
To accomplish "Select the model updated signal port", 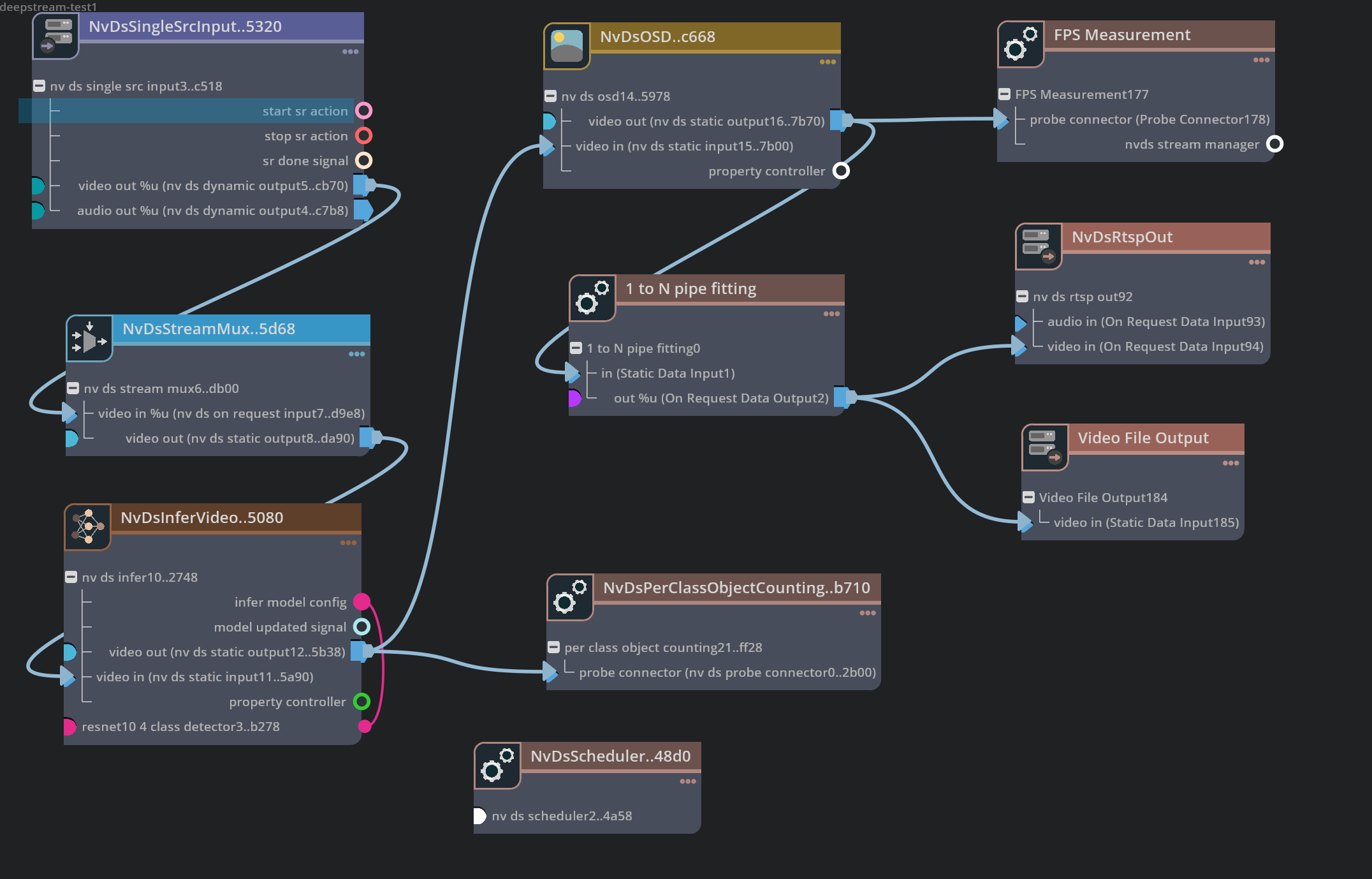I will click(361, 627).
